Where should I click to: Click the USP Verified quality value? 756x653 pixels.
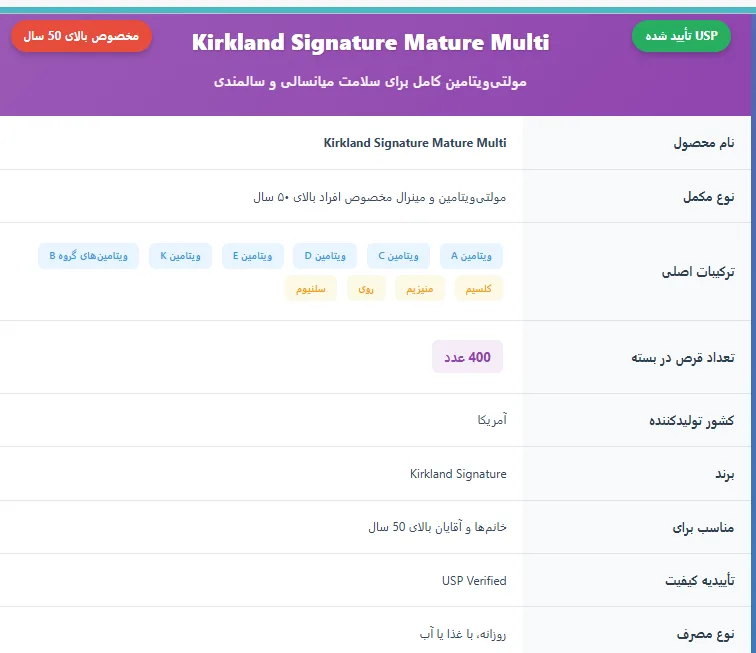pos(474,581)
